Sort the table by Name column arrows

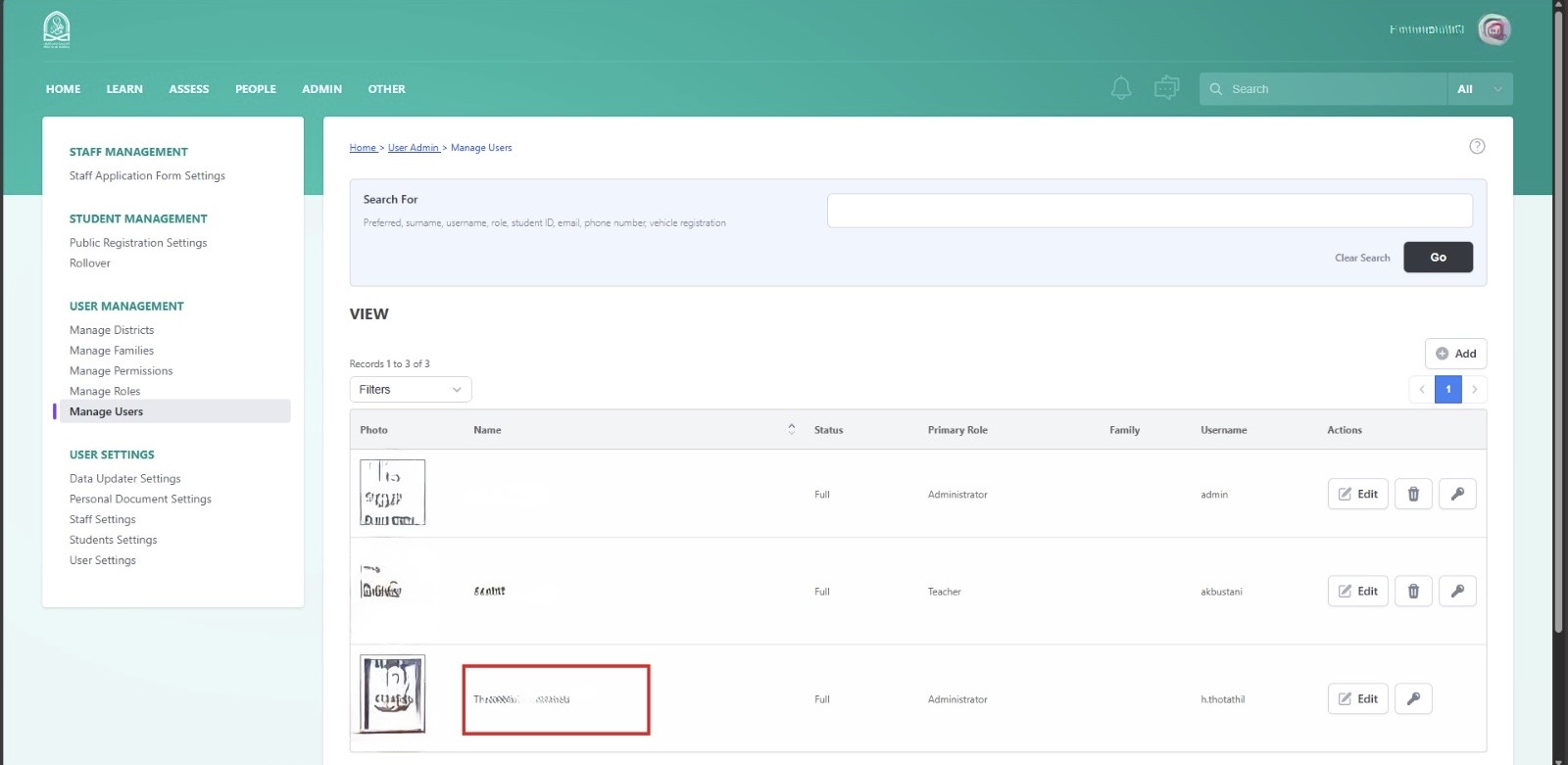791,430
